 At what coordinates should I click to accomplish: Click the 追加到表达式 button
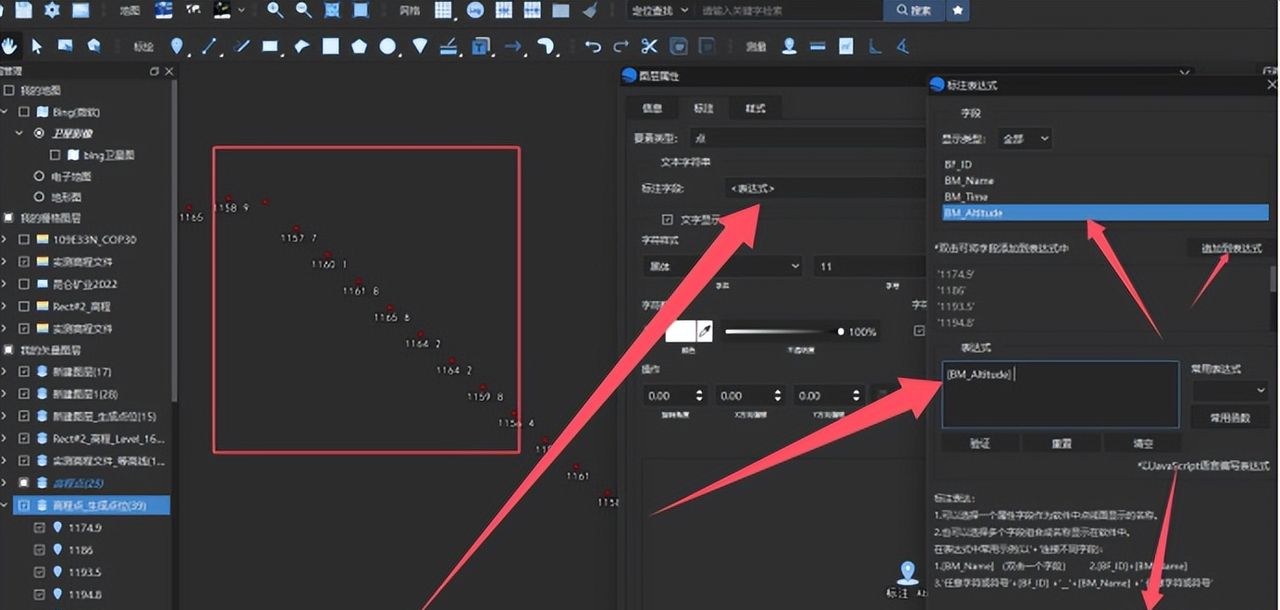point(1231,248)
